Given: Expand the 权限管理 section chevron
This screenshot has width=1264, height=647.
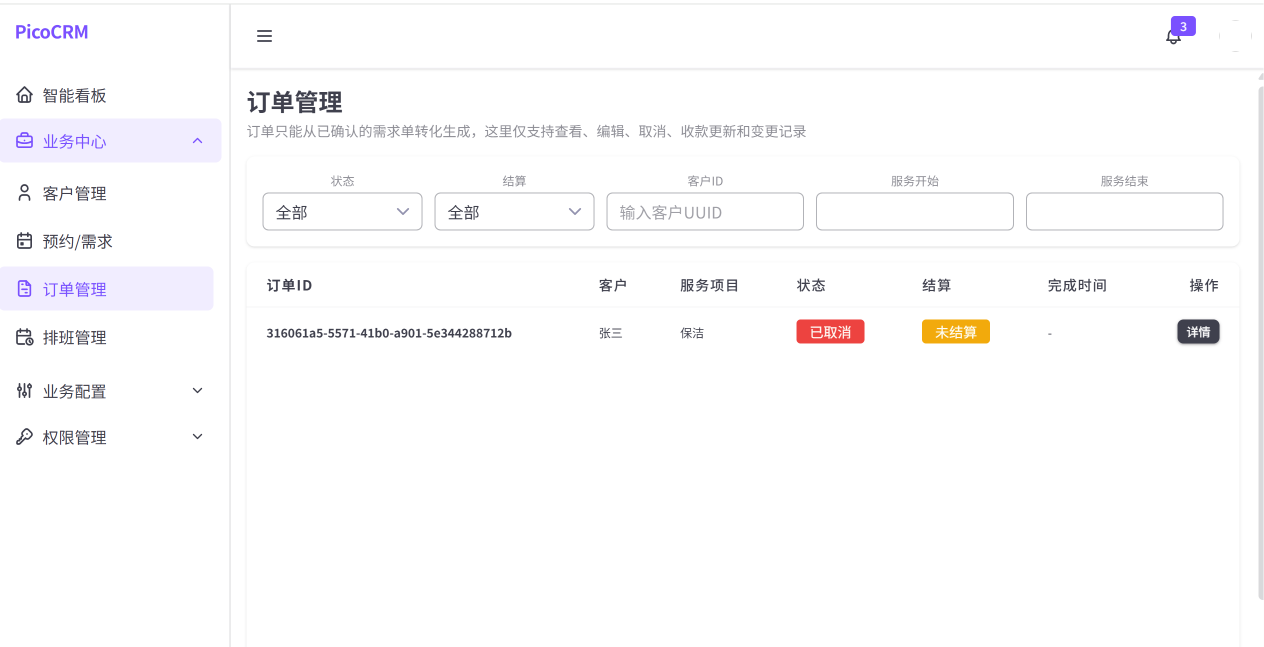Looking at the screenshot, I should pos(197,437).
